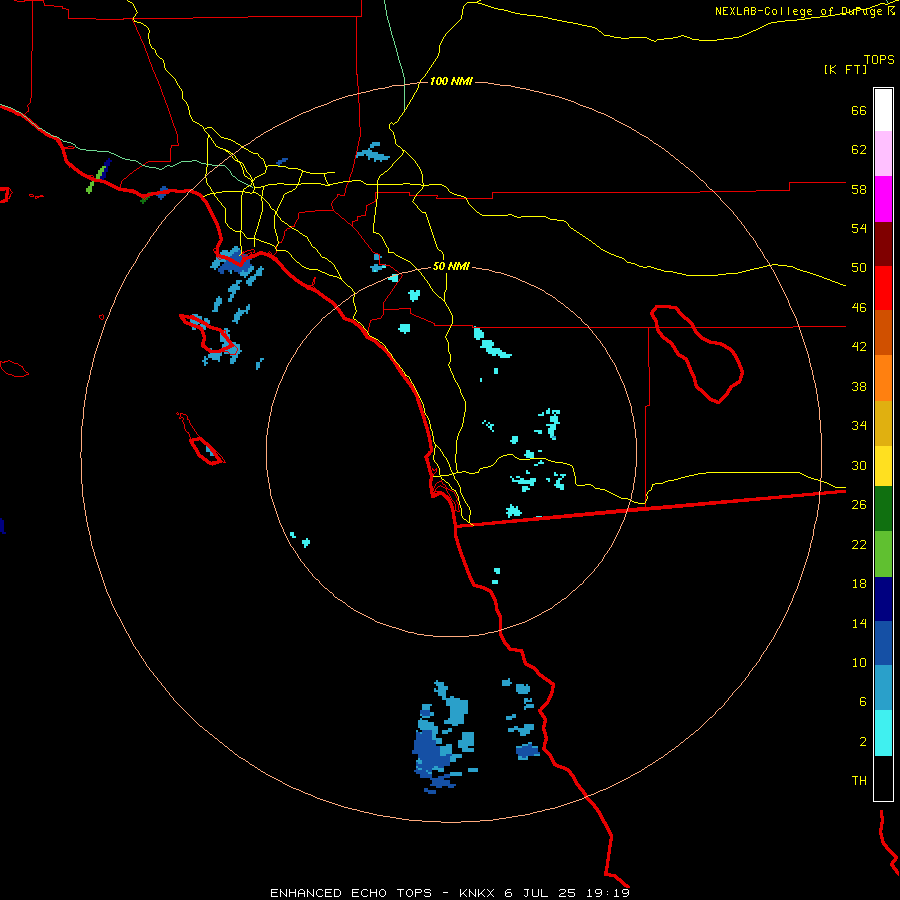The width and height of the screenshot is (900, 900).
Task: Click the 50 legend value
Action: click(859, 268)
